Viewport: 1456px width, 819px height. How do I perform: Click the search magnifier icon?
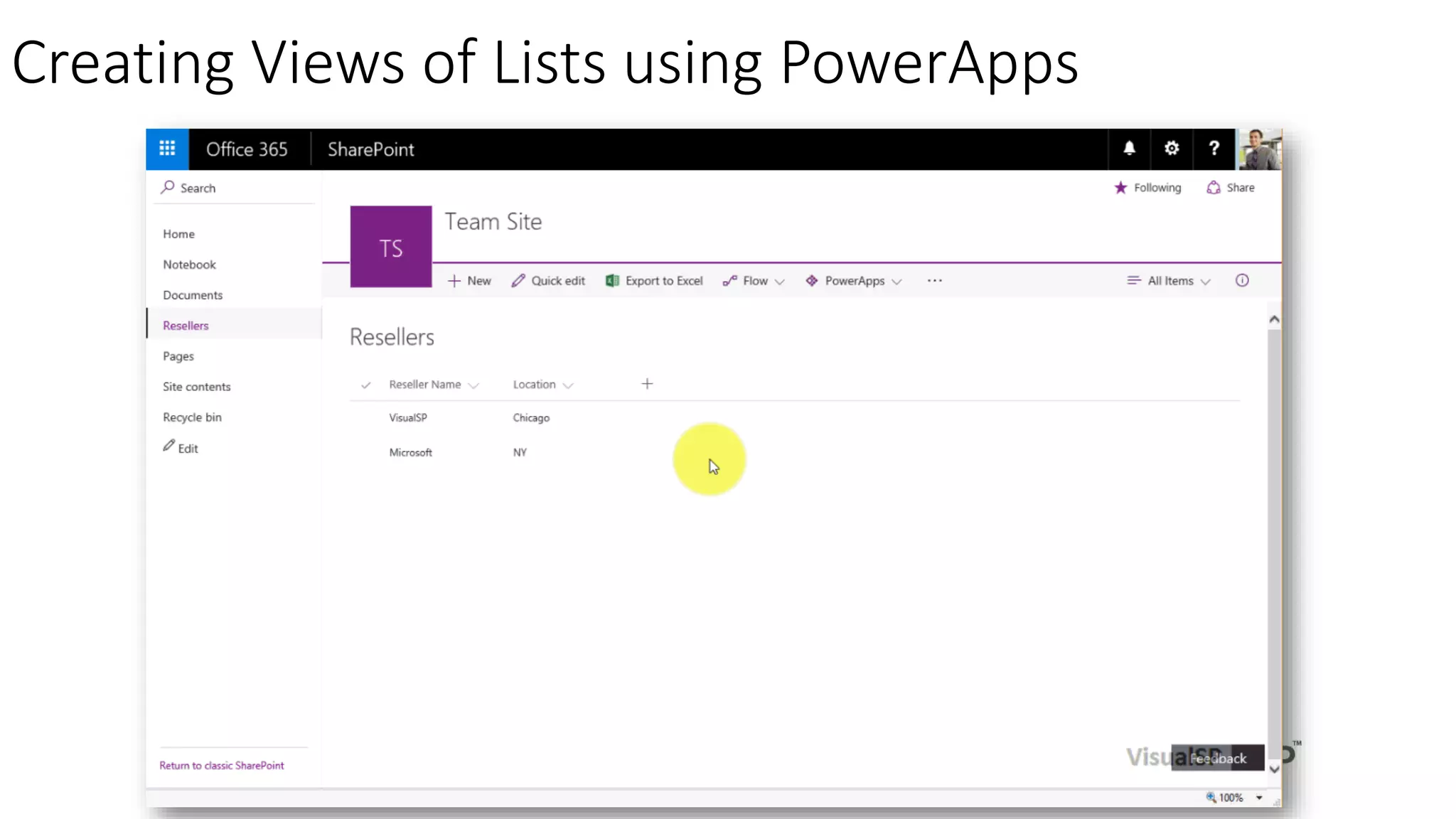pos(168,187)
